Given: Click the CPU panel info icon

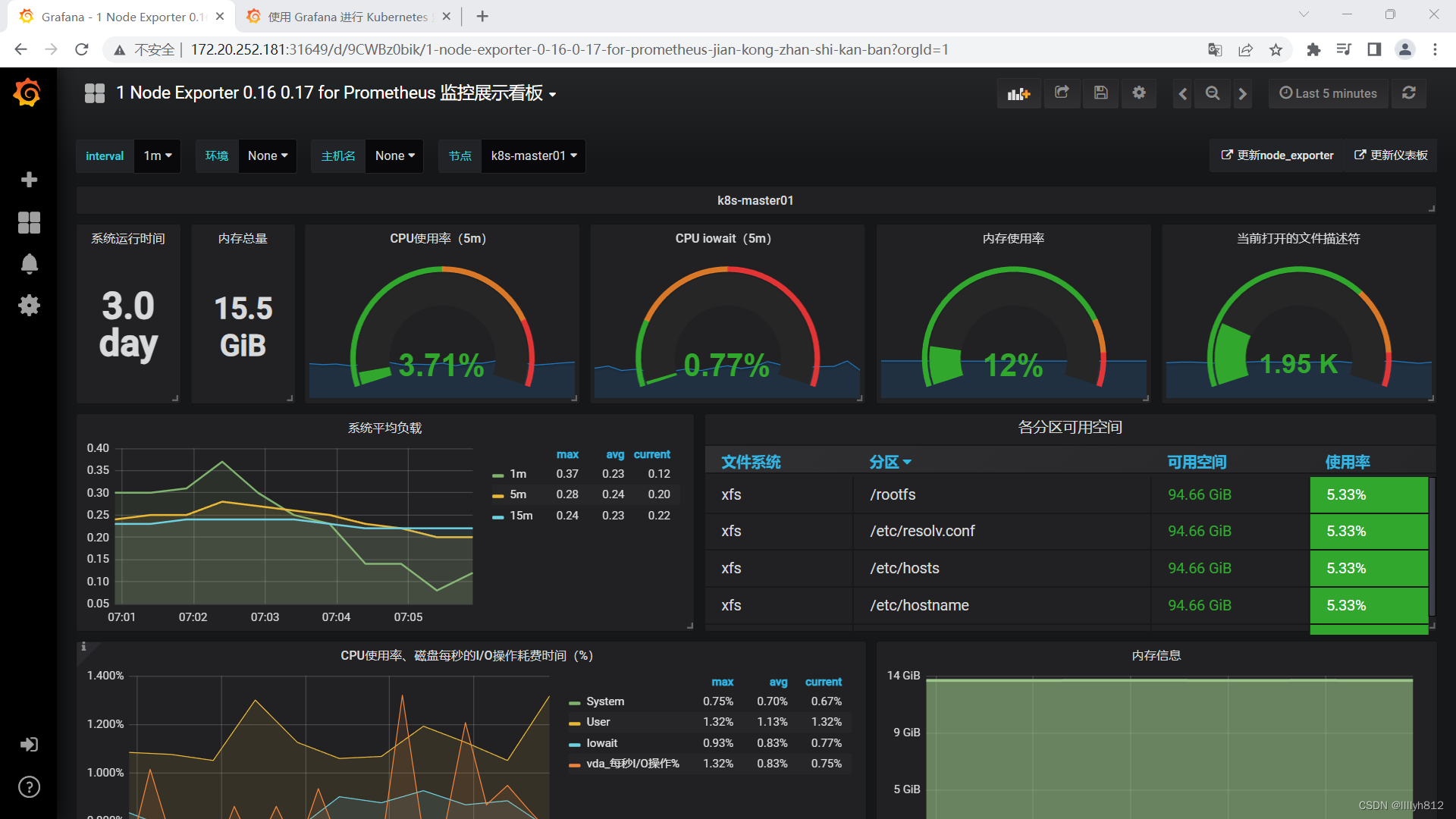Looking at the screenshot, I should (x=83, y=647).
